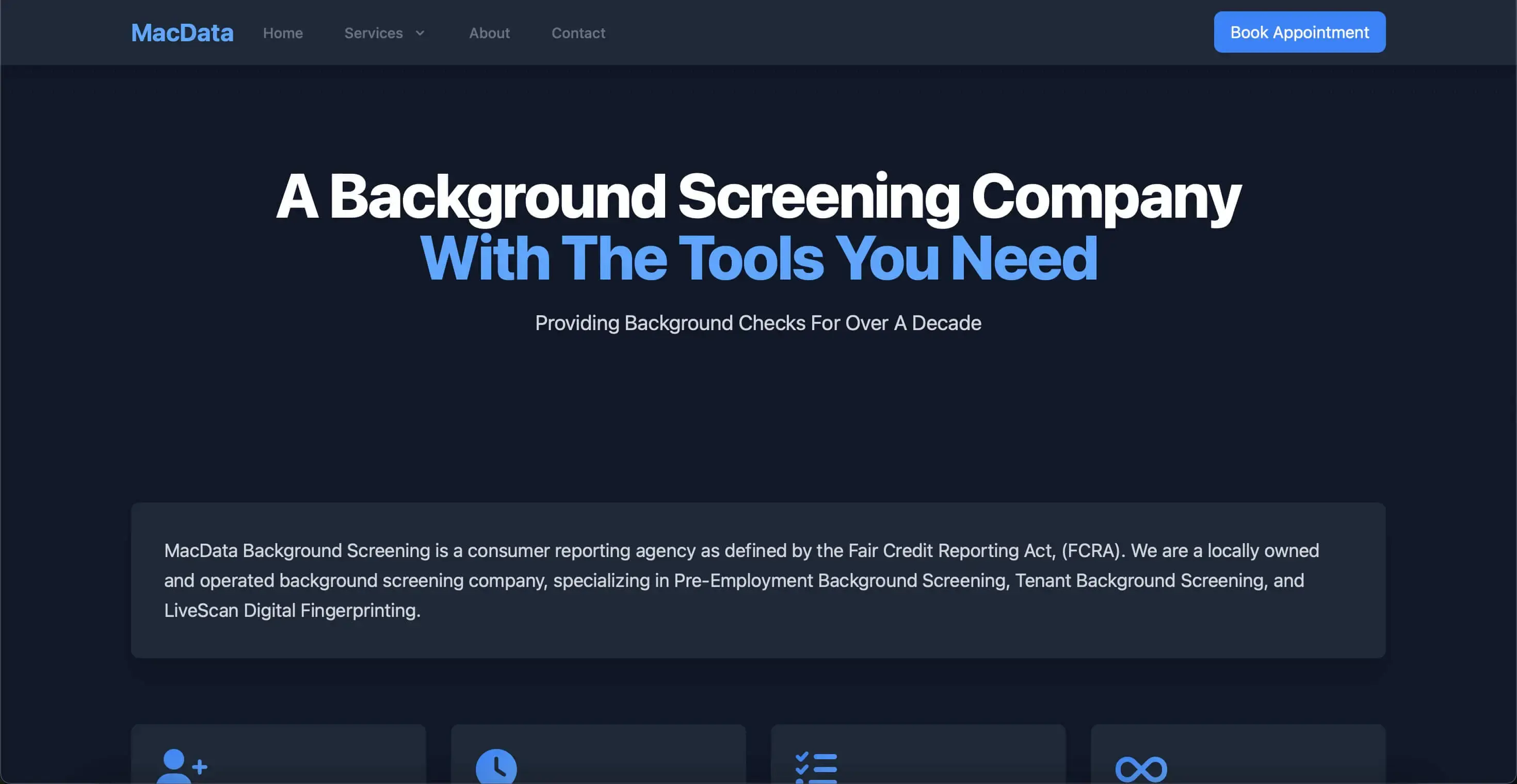Click the MacData logo

[x=183, y=32]
